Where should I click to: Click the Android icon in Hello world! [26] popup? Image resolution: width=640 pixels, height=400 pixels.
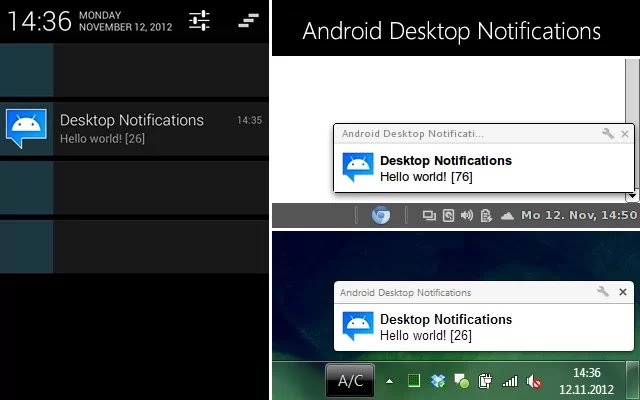point(358,325)
